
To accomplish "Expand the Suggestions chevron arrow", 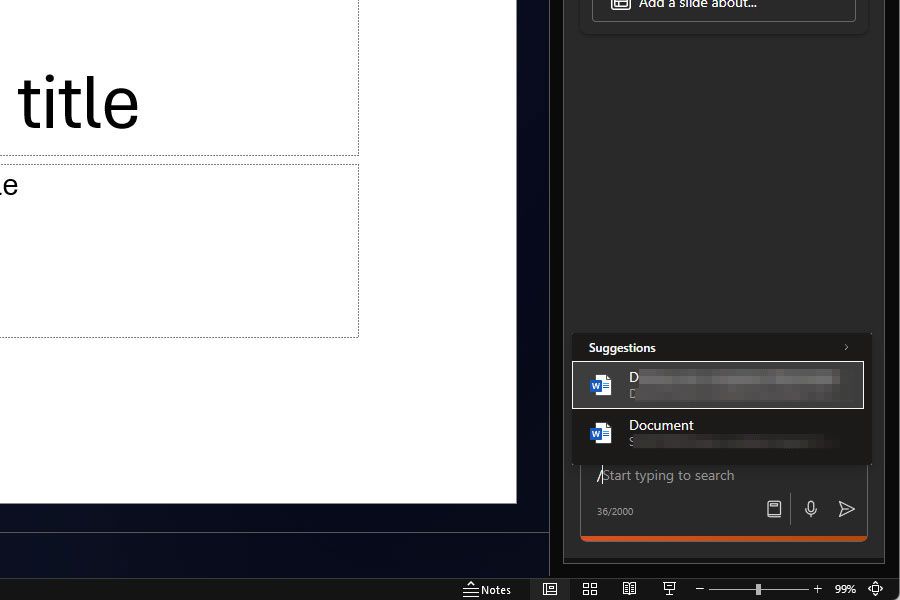I will click(x=846, y=348).
